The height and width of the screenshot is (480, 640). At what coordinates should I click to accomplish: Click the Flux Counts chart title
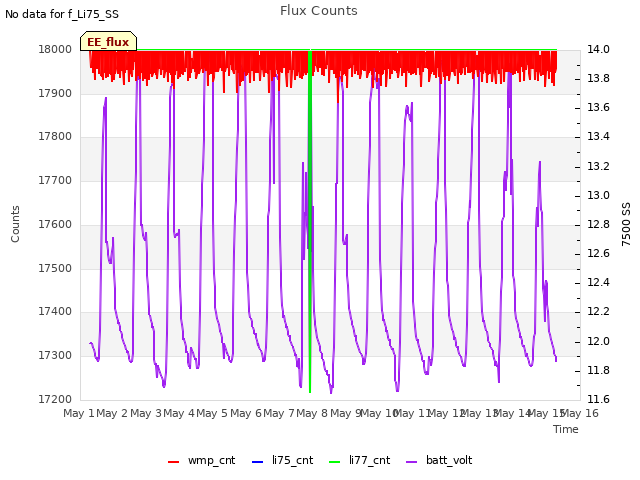point(319,11)
